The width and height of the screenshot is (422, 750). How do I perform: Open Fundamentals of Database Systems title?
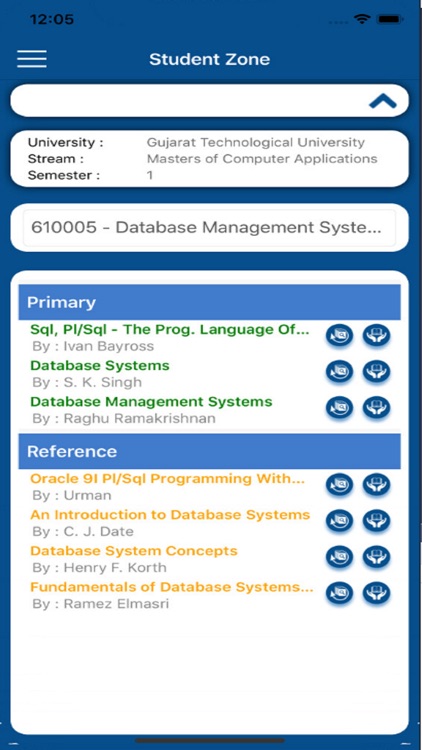point(172,587)
